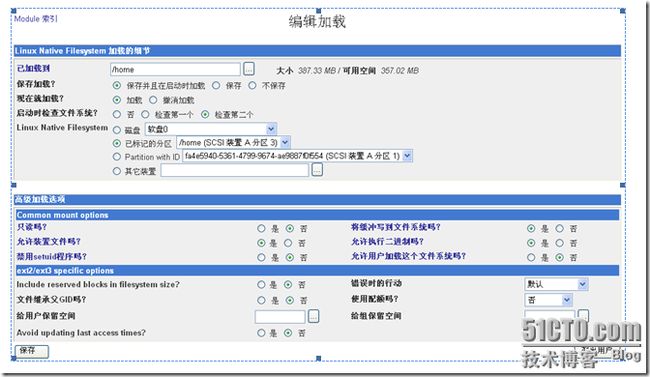Viewport: 650px width, 377px height.
Task: Click the 其它装置 device path field
Action: [x=235, y=170]
